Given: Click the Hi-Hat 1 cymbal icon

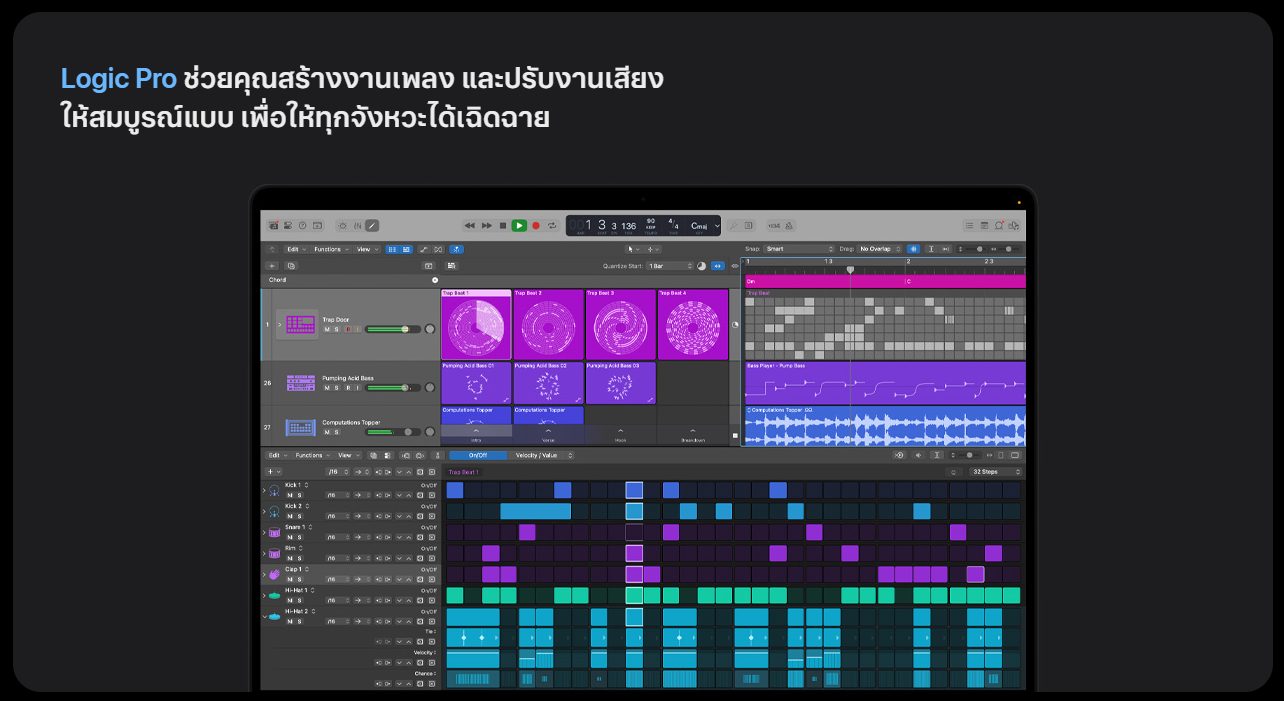Looking at the screenshot, I should click(x=274, y=595).
